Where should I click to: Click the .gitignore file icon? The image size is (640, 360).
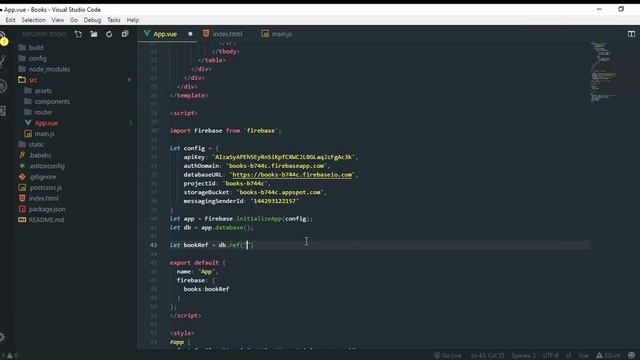click(22, 177)
